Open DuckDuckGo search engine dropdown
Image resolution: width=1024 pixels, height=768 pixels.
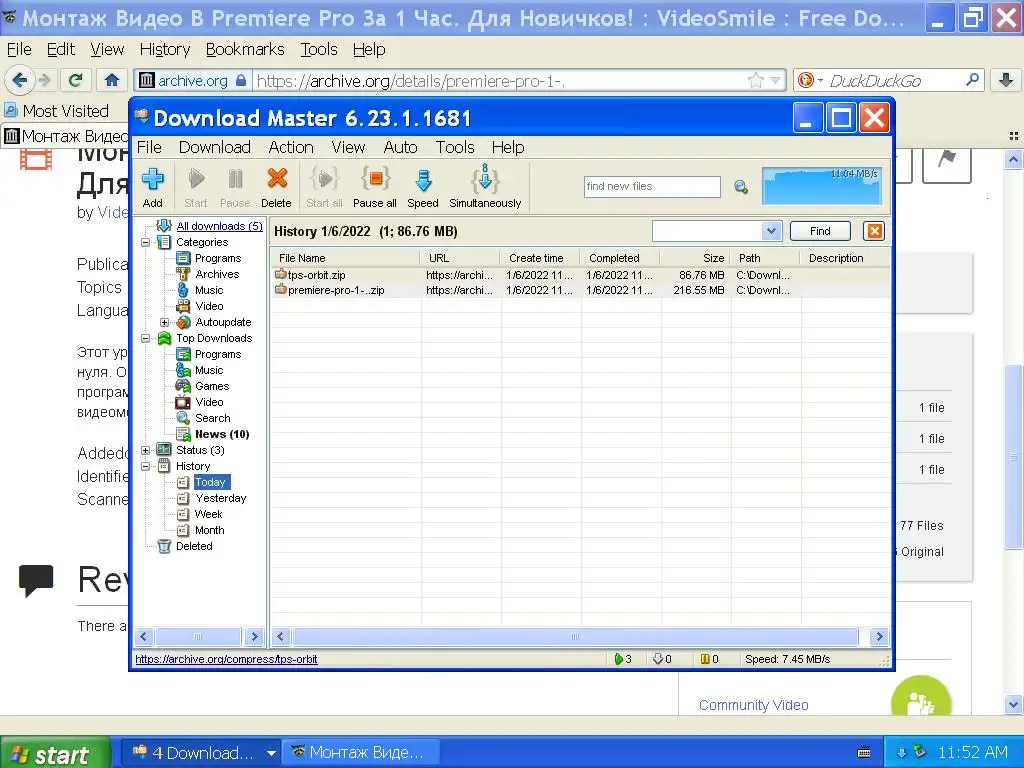pos(820,80)
